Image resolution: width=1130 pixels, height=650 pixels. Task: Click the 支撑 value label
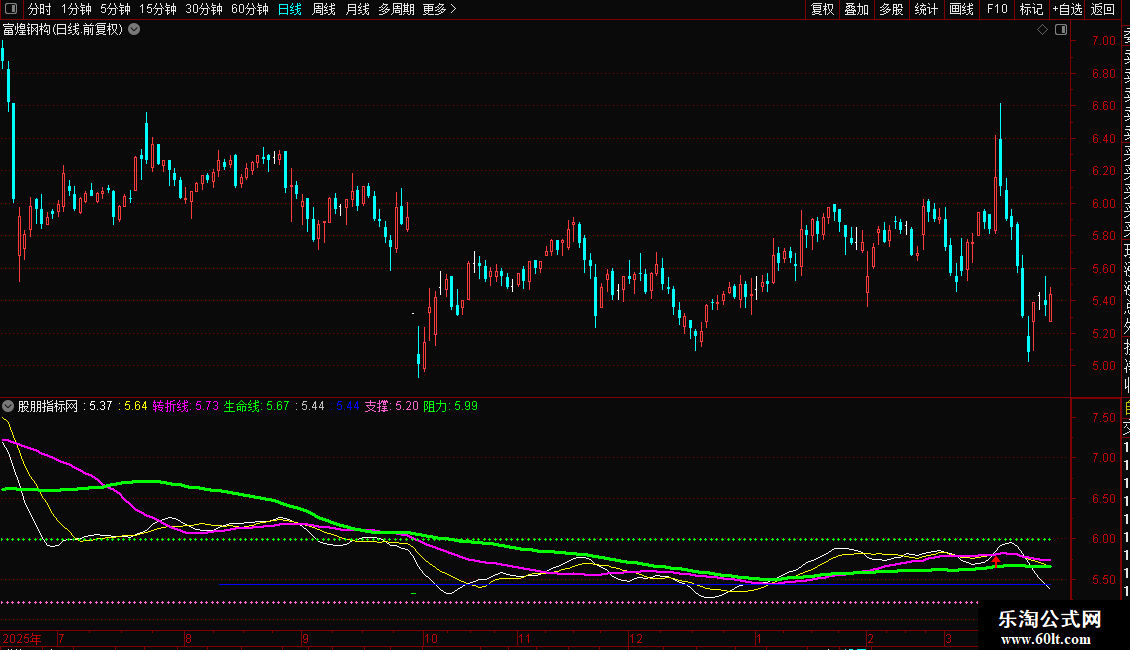(x=391, y=406)
